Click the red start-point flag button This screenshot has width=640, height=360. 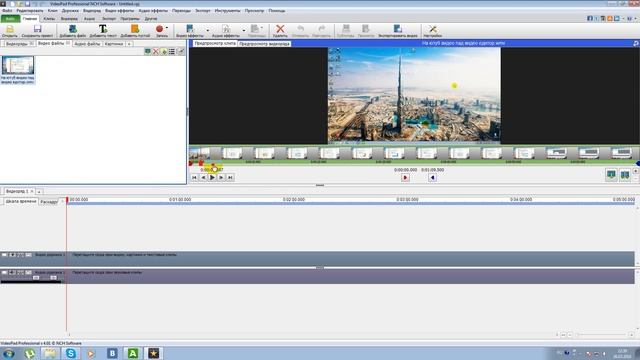coord(405,178)
